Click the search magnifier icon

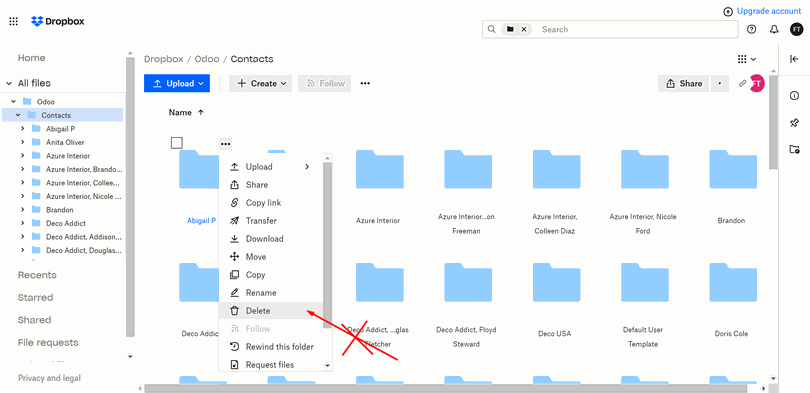[491, 29]
